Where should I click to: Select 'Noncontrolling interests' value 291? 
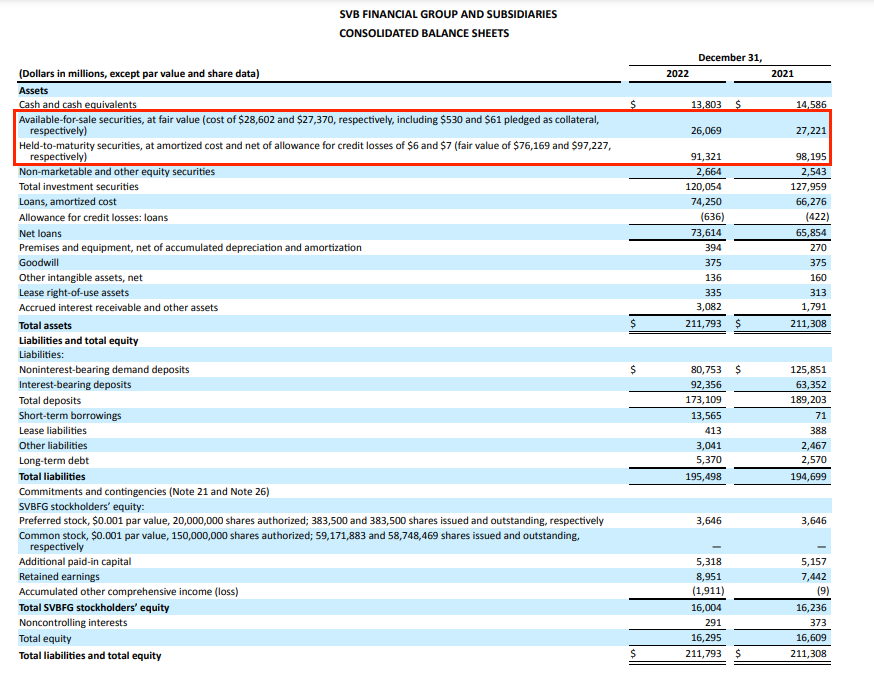coord(713,623)
